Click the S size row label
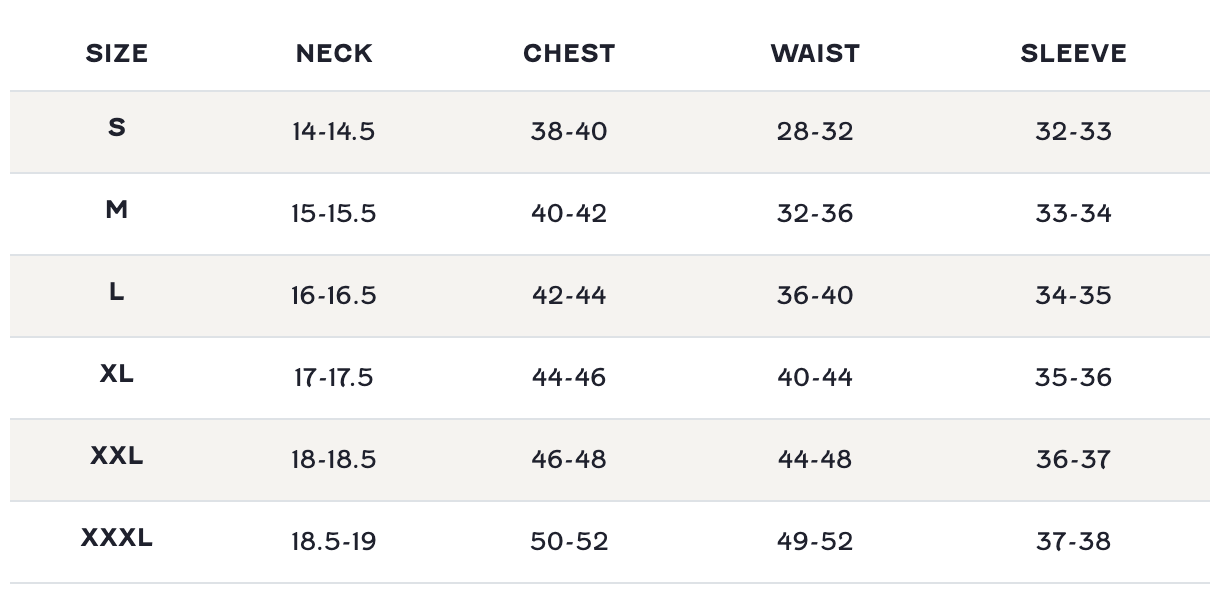The height and width of the screenshot is (596, 1222). [117, 128]
